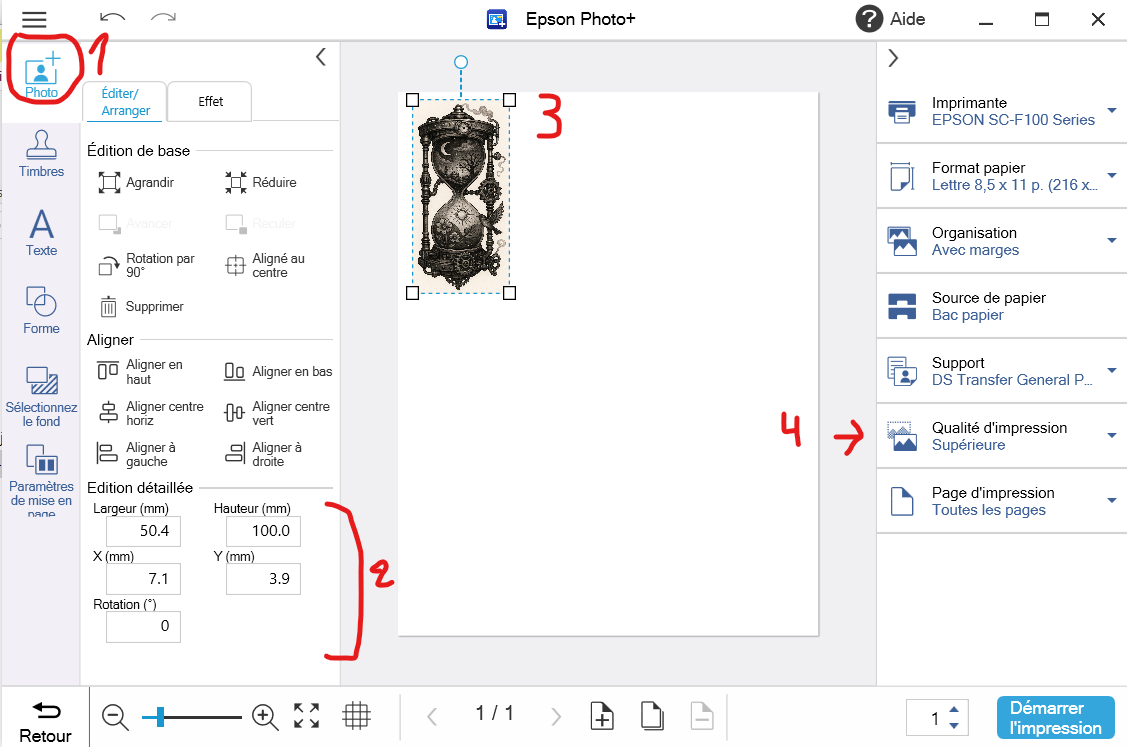Image resolution: width=1127 pixels, height=747 pixels.
Task: Click the delete page icon
Action: (x=702, y=716)
